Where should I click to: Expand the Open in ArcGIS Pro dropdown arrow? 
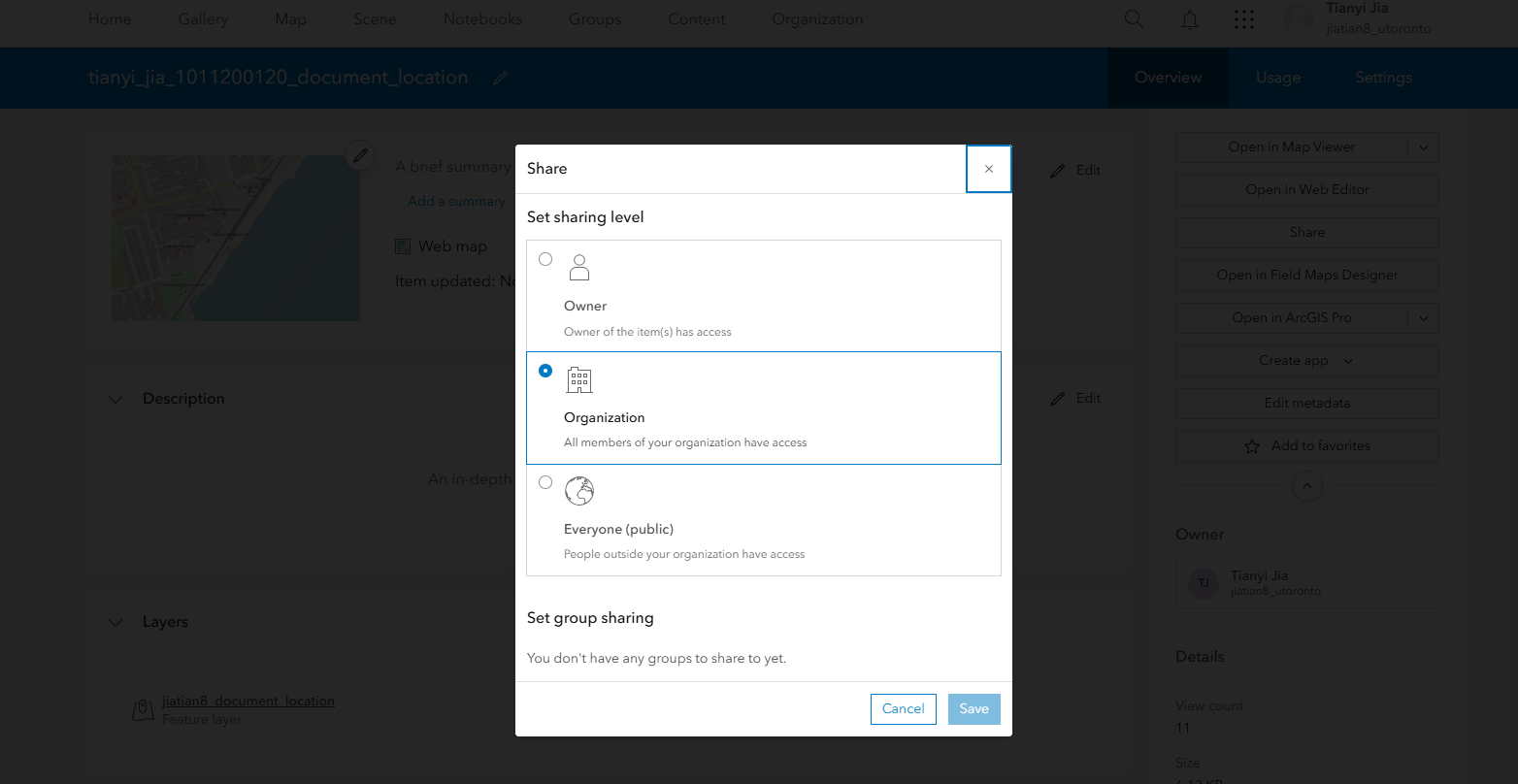coord(1424,318)
